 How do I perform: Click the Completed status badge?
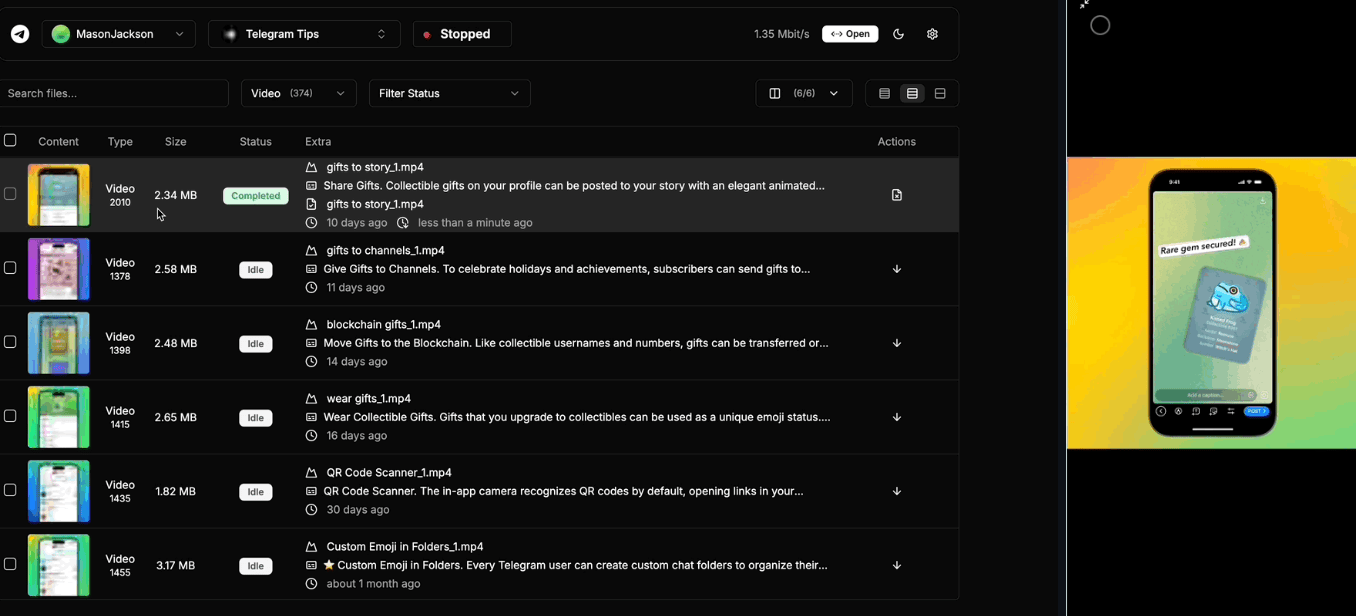coord(256,196)
